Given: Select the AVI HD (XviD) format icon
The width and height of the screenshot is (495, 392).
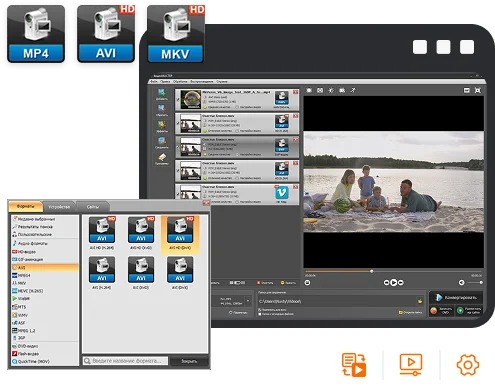Looking at the screenshot, I should 141,230.
